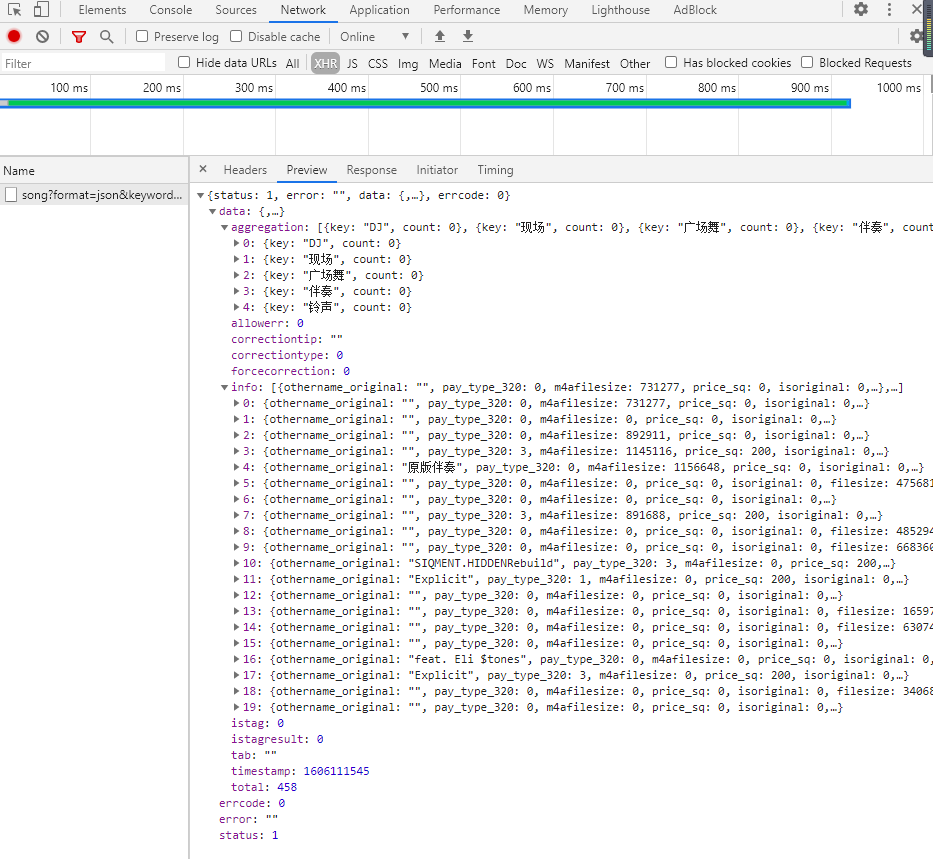This screenshot has width=933, height=859.
Task: Check Blocked Requests option
Action: tap(807, 62)
